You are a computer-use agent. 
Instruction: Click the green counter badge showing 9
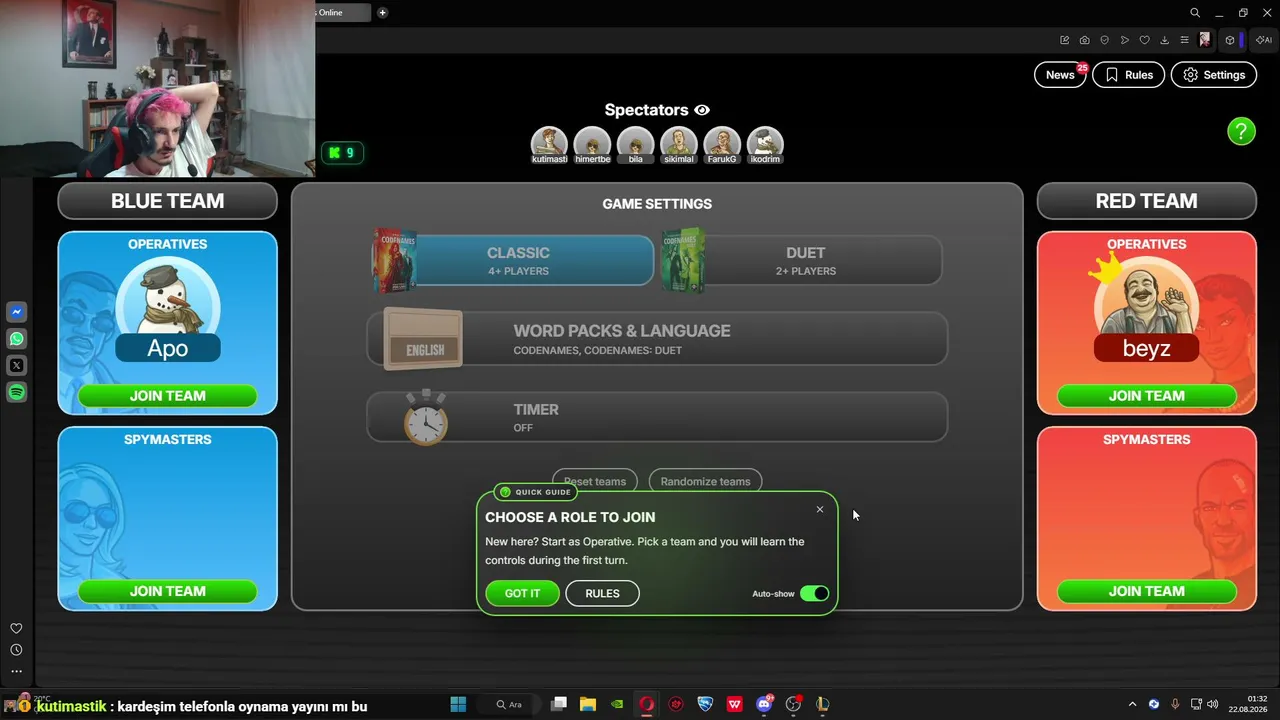[342, 153]
